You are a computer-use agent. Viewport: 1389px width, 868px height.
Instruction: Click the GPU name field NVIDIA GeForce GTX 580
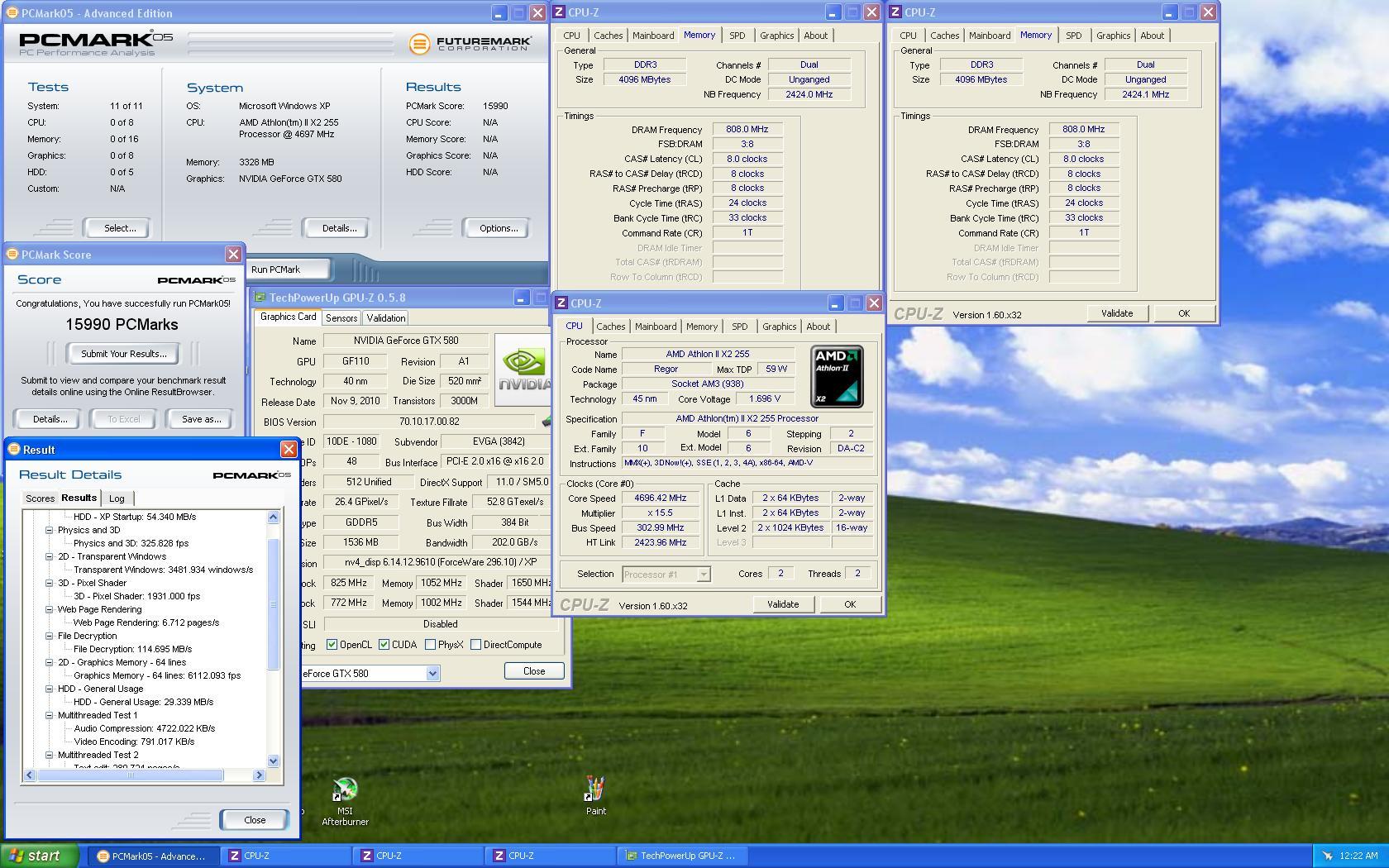pos(406,341)
